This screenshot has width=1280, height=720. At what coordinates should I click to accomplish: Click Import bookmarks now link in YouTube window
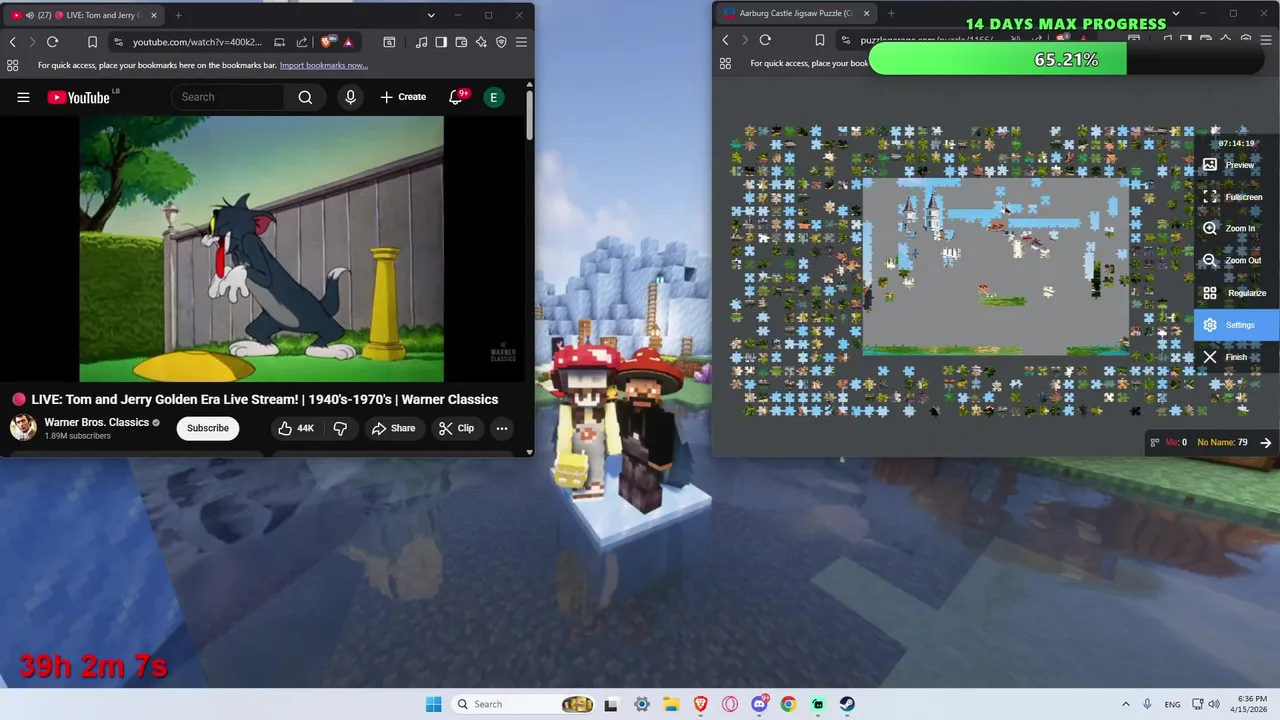[324, 65]
